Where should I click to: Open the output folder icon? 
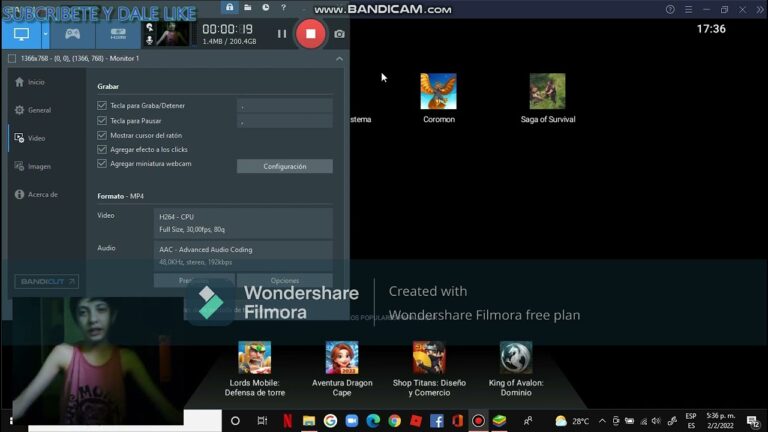point(248,7)
